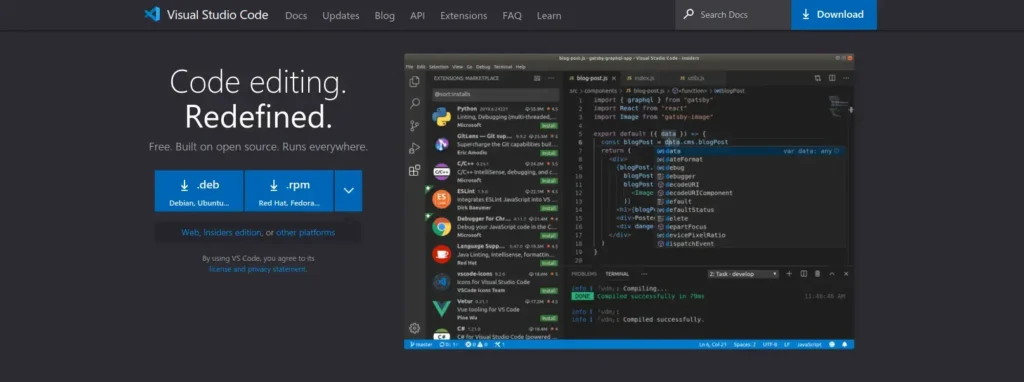Click the notifications bell in status bar
Image resolution: width=1024 pixels, height=382 pixels.
845,344
